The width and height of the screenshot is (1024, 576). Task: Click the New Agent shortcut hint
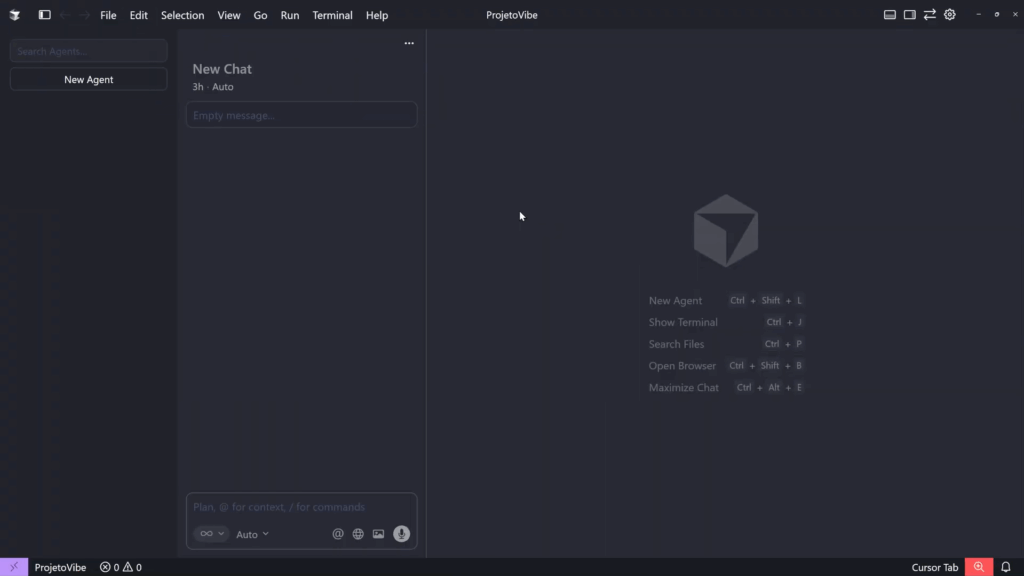coord(726,300)
